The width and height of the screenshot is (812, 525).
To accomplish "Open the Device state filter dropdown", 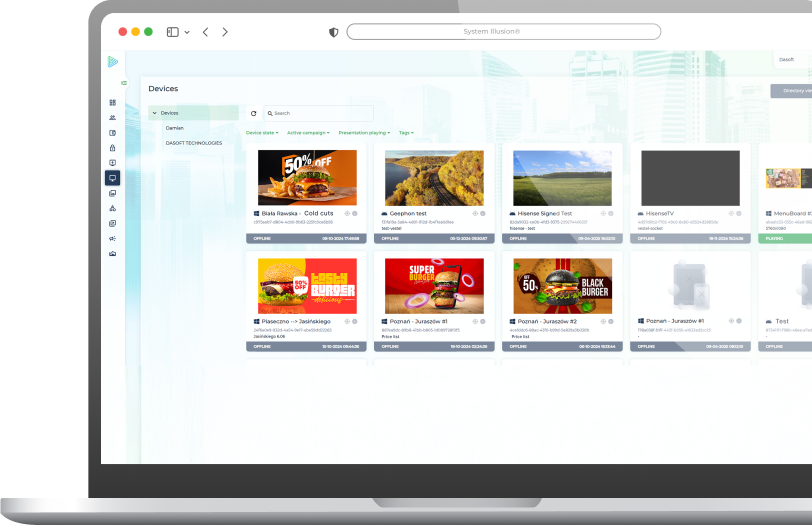I will tap(262, 133).
